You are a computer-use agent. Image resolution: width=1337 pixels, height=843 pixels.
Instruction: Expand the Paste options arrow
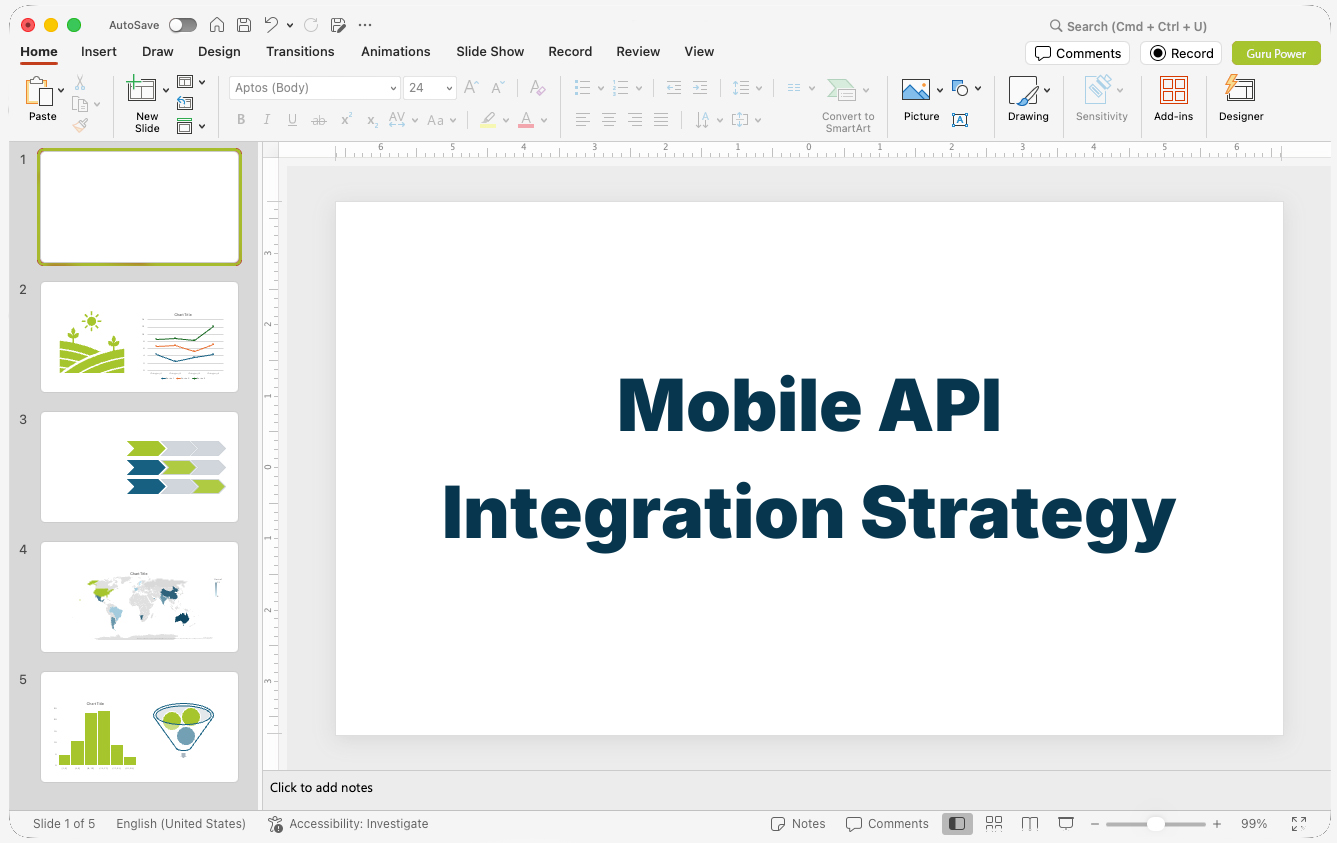62,90
